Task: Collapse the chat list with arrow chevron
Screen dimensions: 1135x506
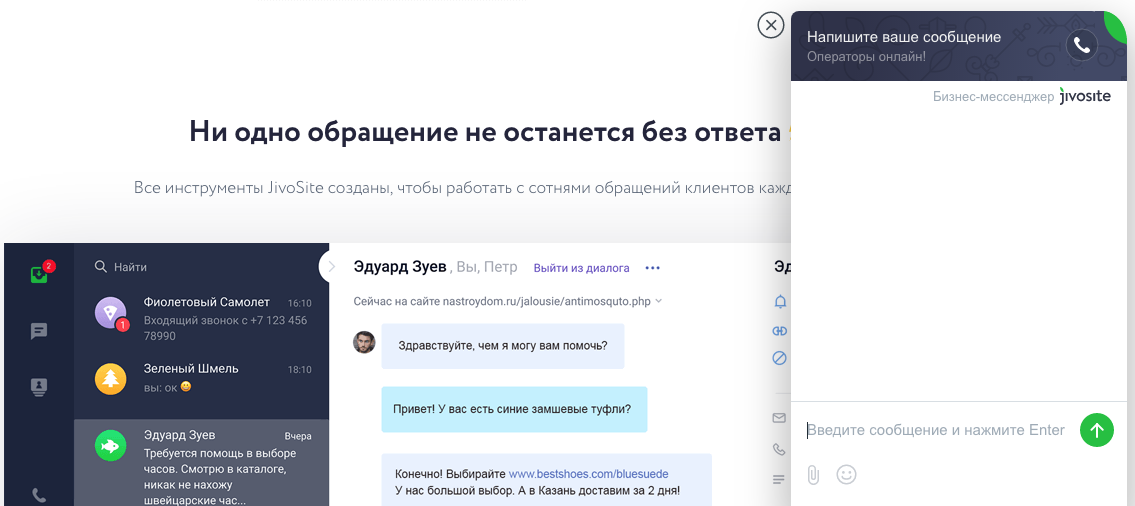Action: click(332, 266)
